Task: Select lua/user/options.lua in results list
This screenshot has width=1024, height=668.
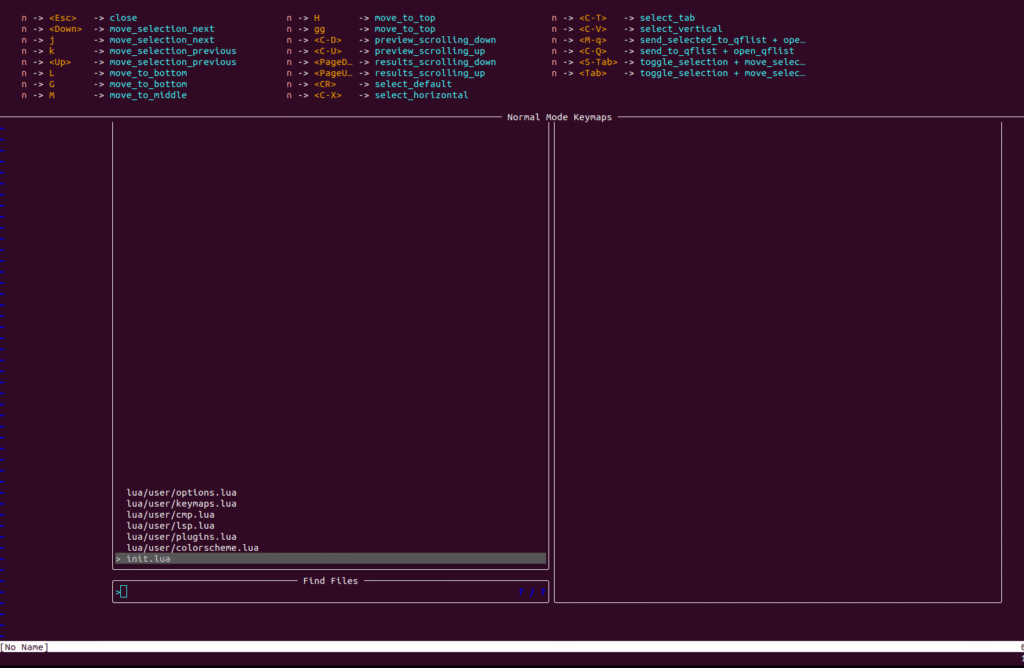Action: 181,492
